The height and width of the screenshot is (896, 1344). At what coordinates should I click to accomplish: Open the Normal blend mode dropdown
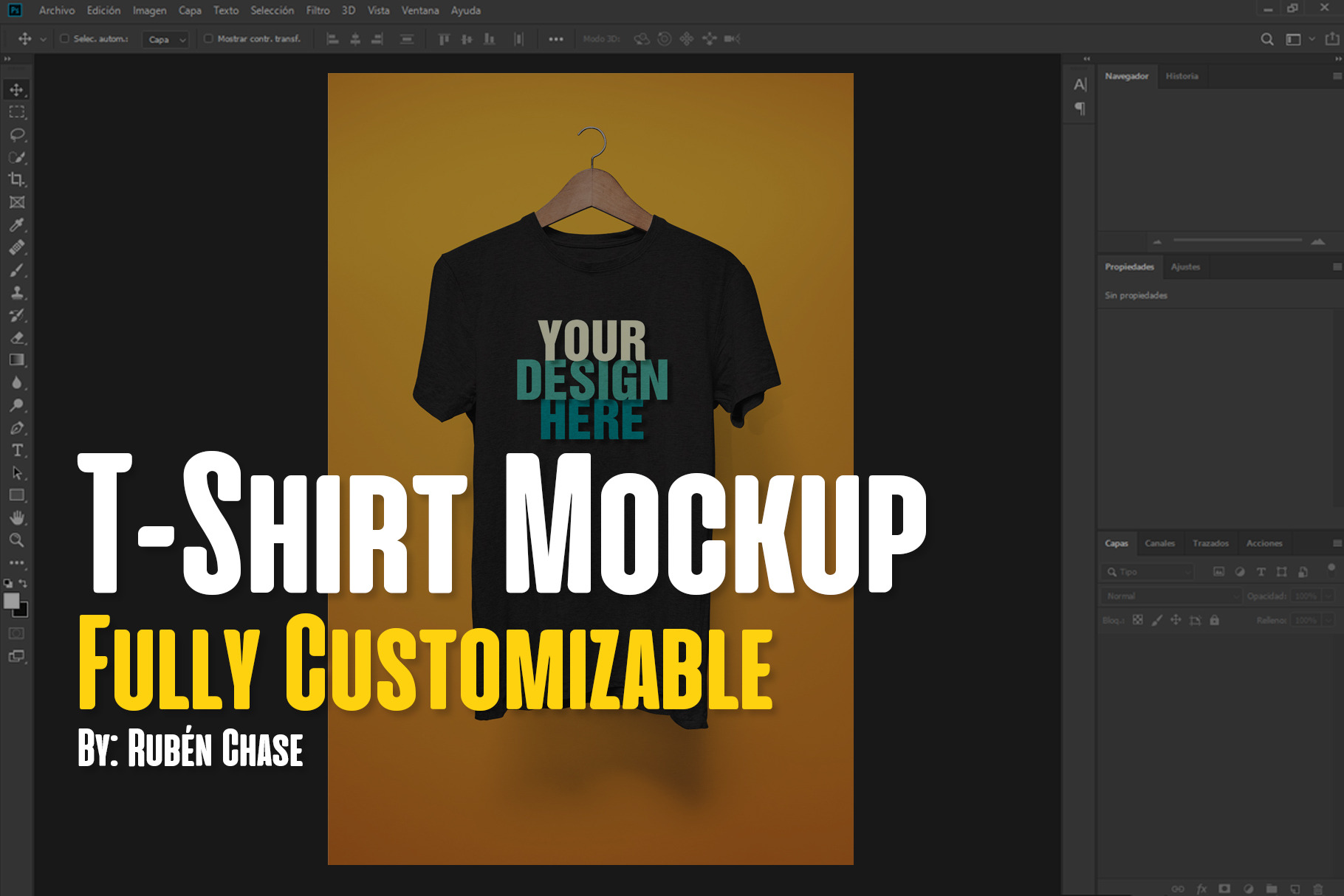coord(1171,596)
